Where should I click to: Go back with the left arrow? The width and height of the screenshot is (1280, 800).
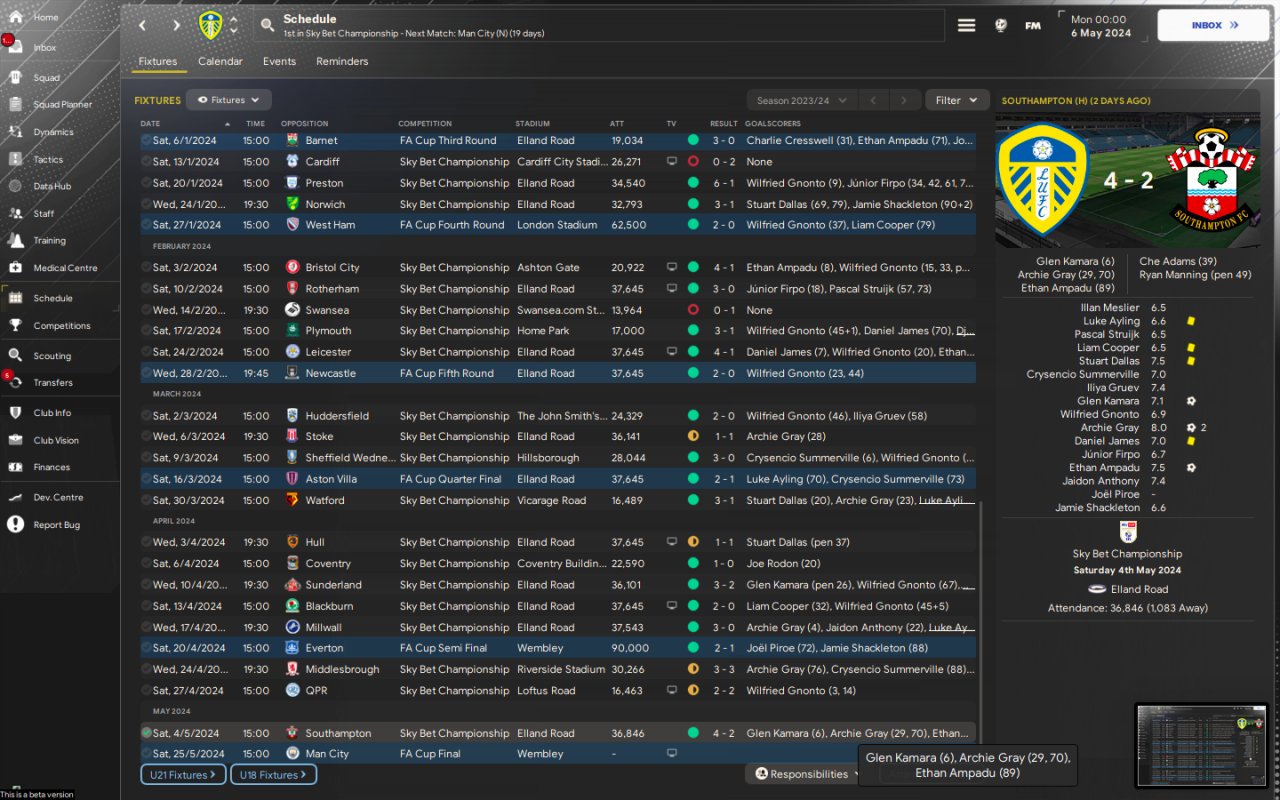pyautogui.click(x=142, y=25)
